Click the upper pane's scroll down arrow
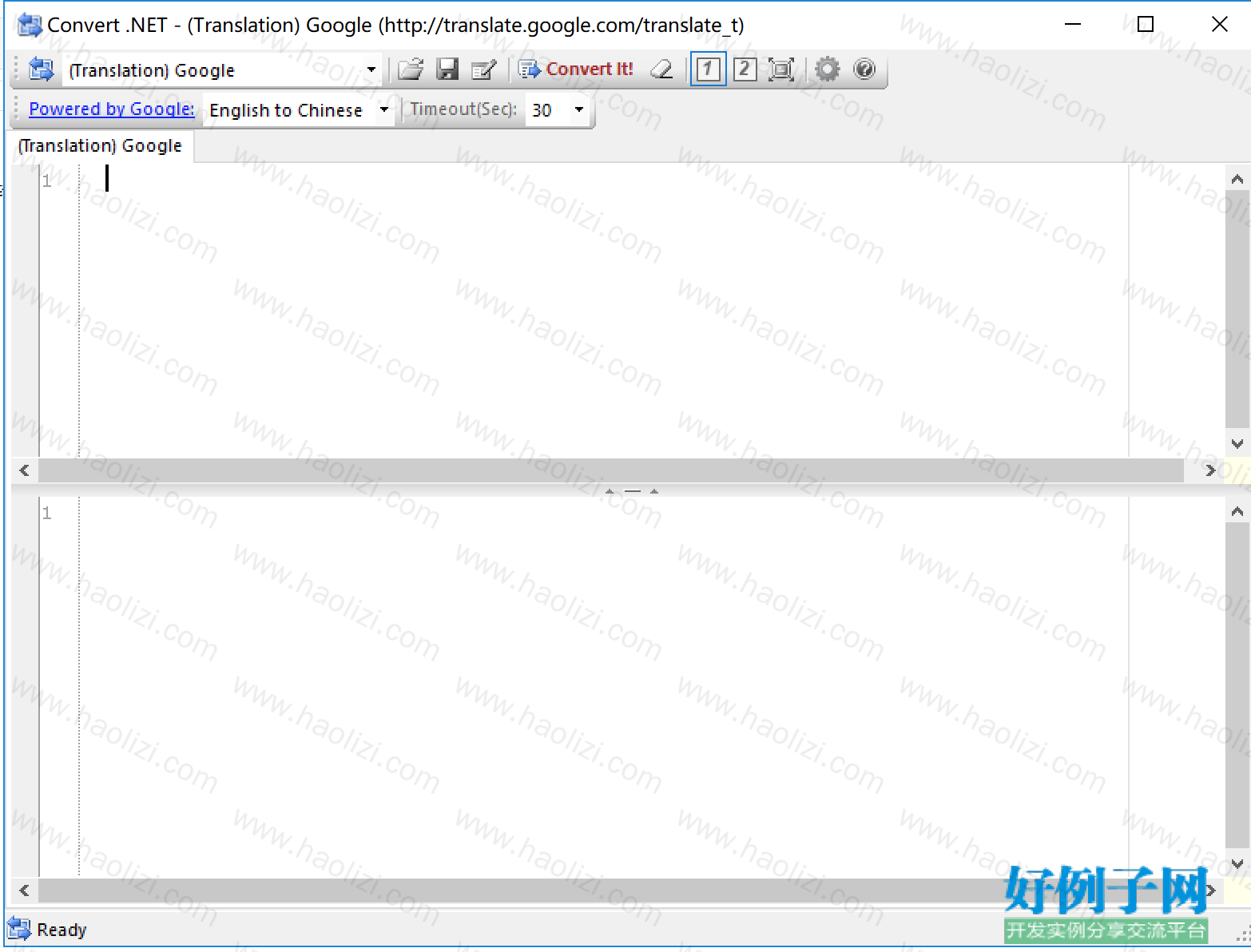This screenshot has width=1251, height=952. pos(1237,443)
